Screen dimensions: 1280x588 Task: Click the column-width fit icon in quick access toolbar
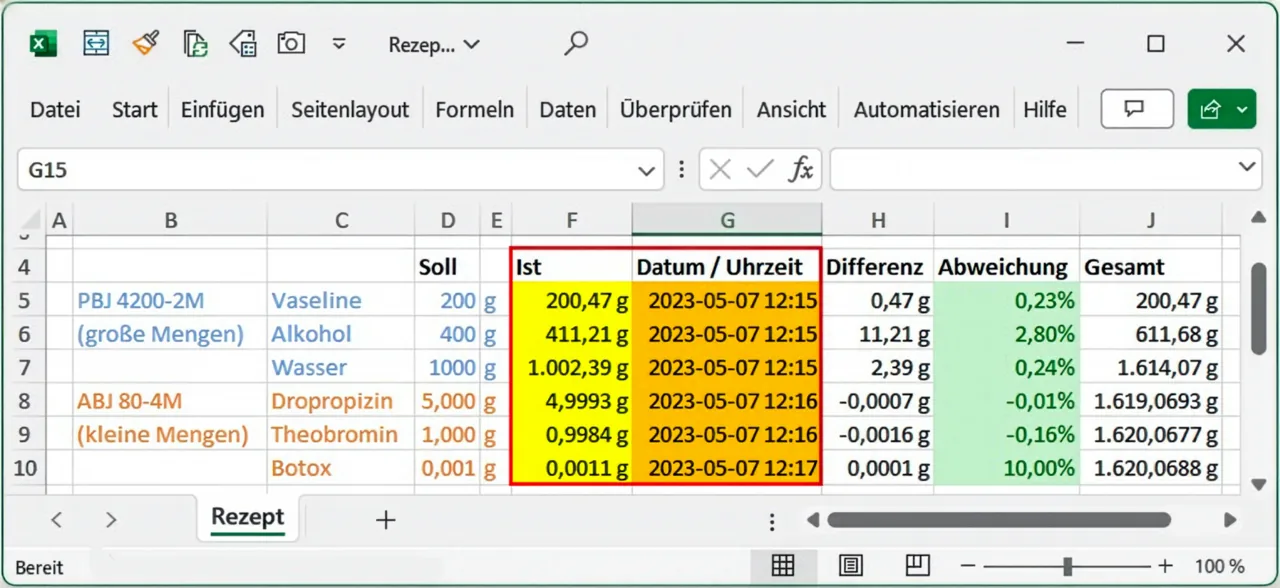96,43
